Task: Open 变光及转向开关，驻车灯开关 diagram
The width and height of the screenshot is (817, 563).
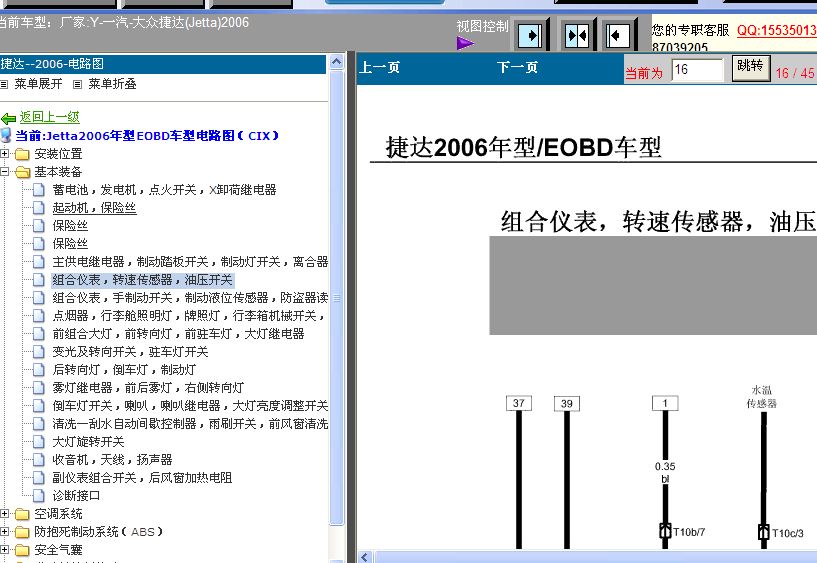Action: pyautogui.click(x=130, y=352)
